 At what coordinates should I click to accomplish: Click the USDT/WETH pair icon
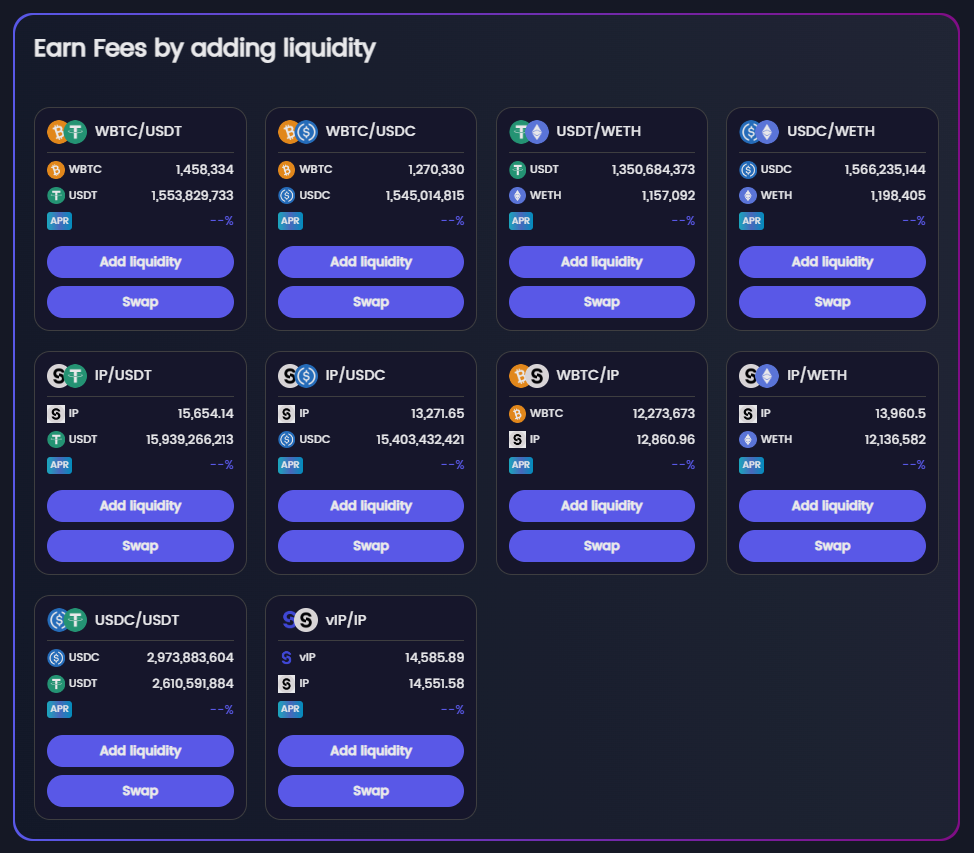pyautogui.click(x=529, y=132)
